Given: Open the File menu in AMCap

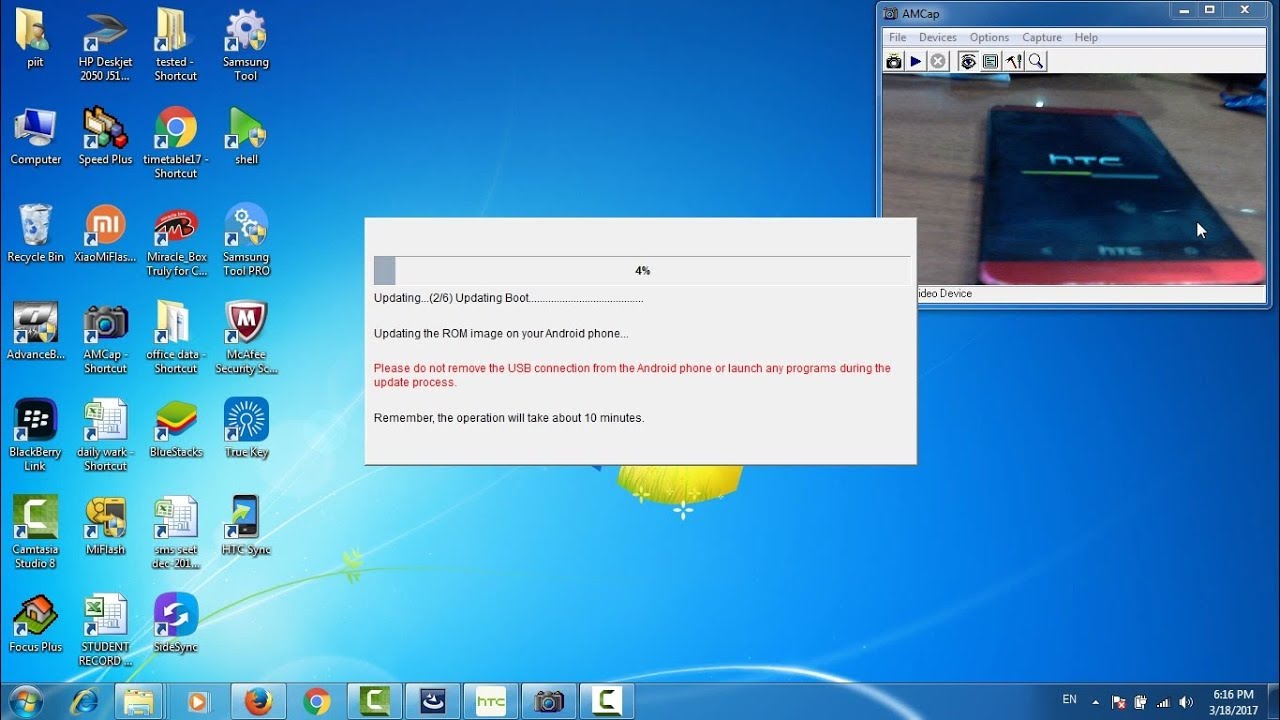Looking at the screenshot, I should point(898,38).
